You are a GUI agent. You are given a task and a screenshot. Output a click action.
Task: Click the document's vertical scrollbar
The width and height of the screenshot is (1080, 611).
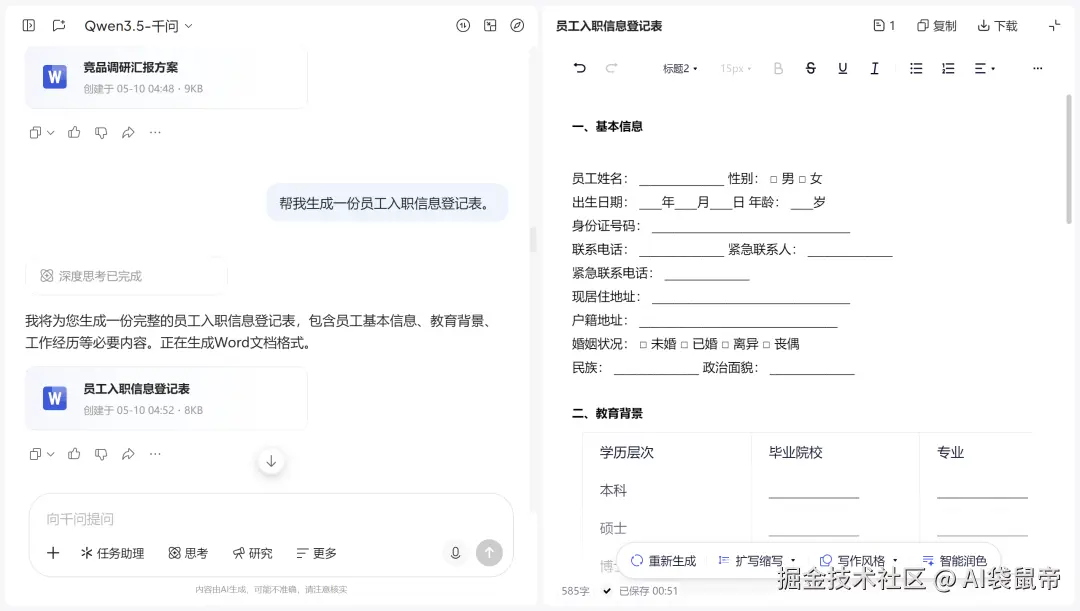coord(1069,159)
